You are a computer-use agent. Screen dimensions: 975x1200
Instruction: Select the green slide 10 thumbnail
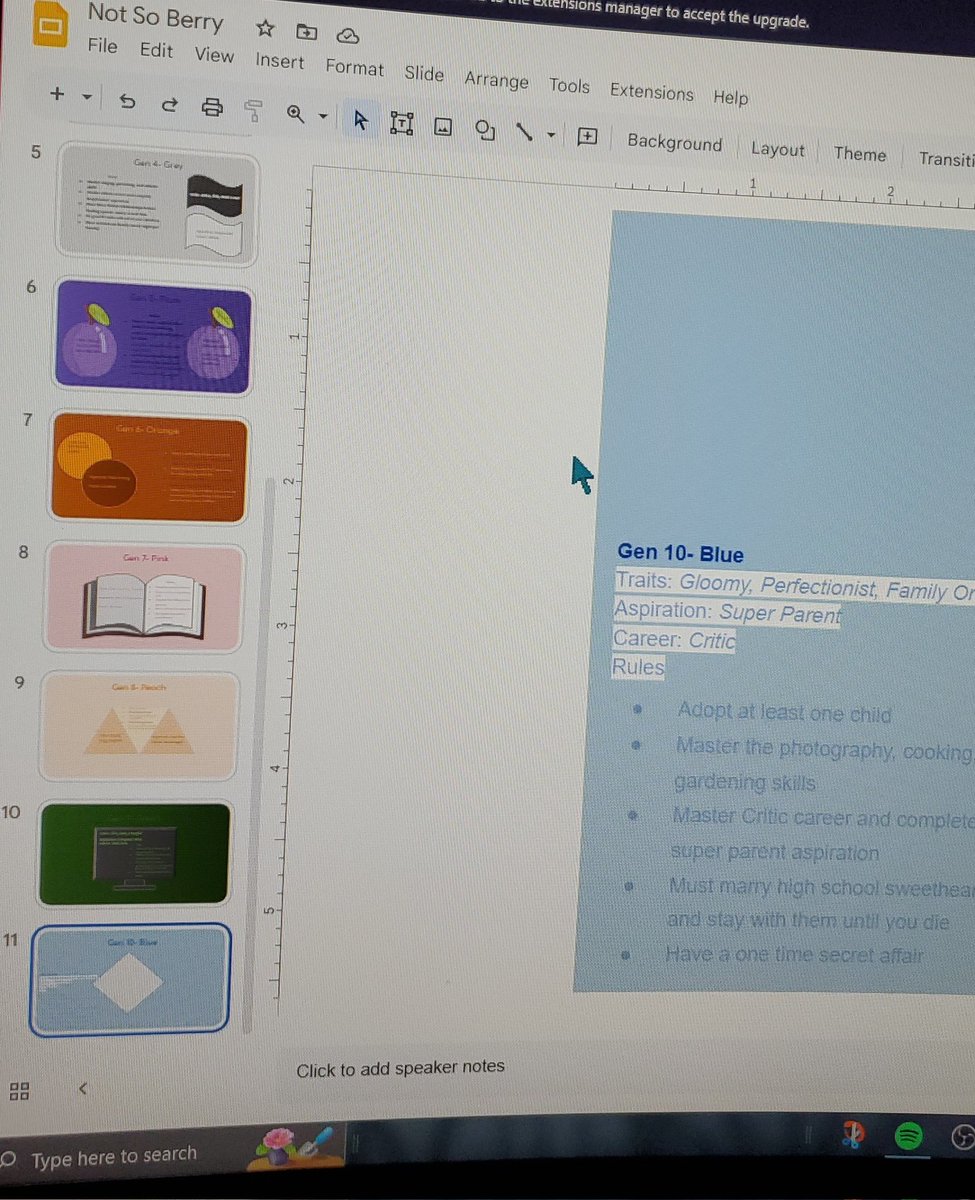coord(134,853)
